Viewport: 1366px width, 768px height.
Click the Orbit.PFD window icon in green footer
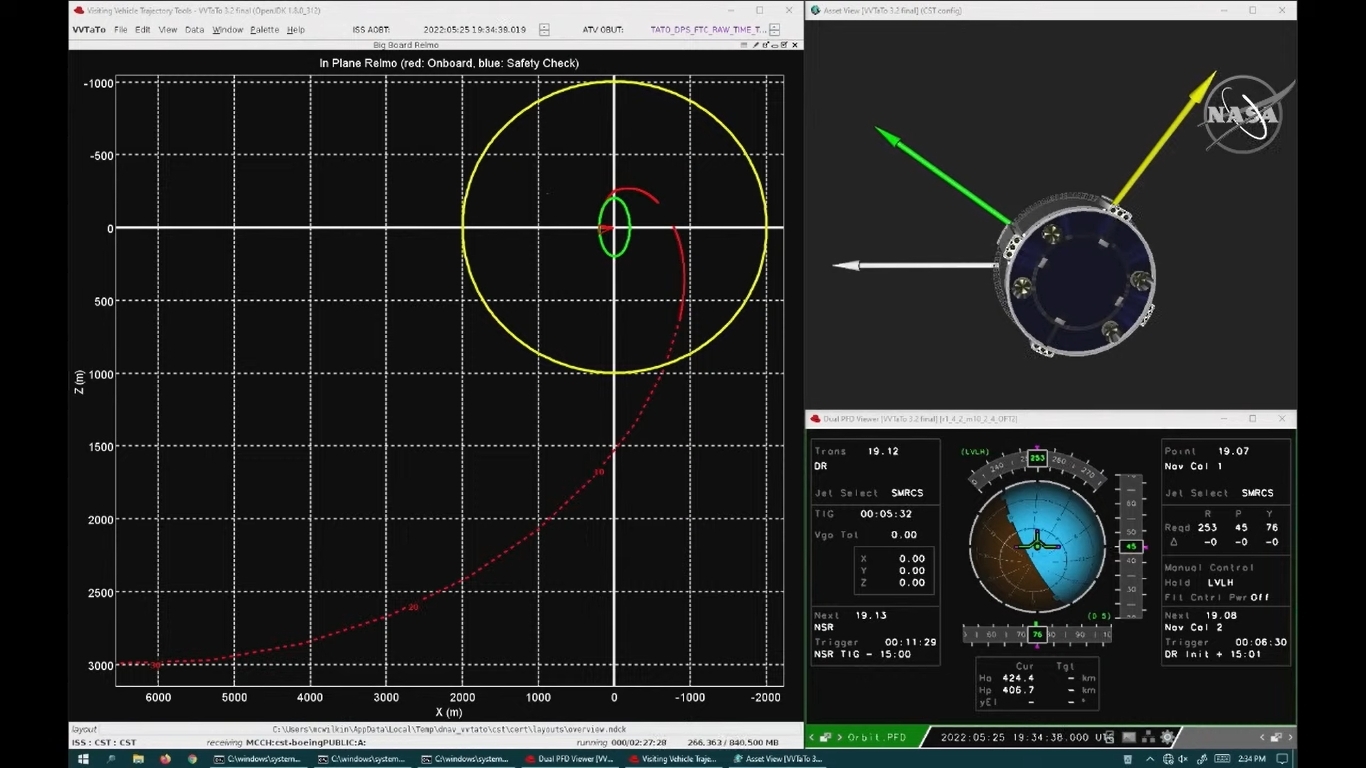(x=826, y=737)
